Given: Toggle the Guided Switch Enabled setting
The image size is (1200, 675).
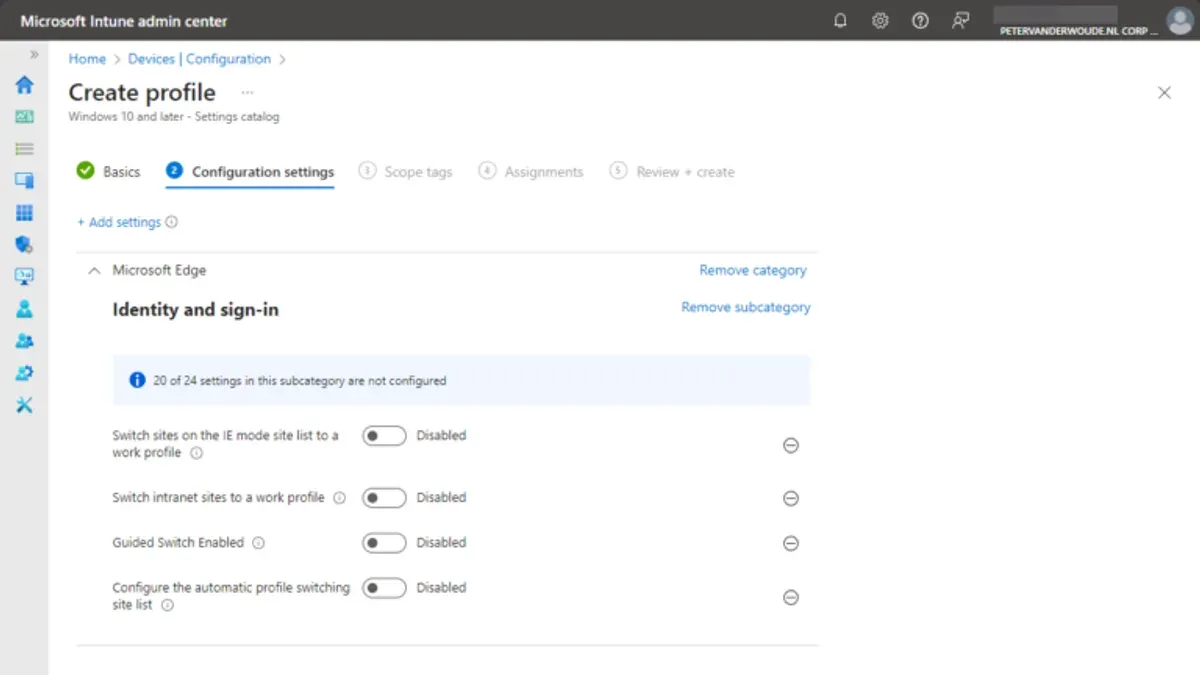Looking at the screenshot, I should coord(384,543).
